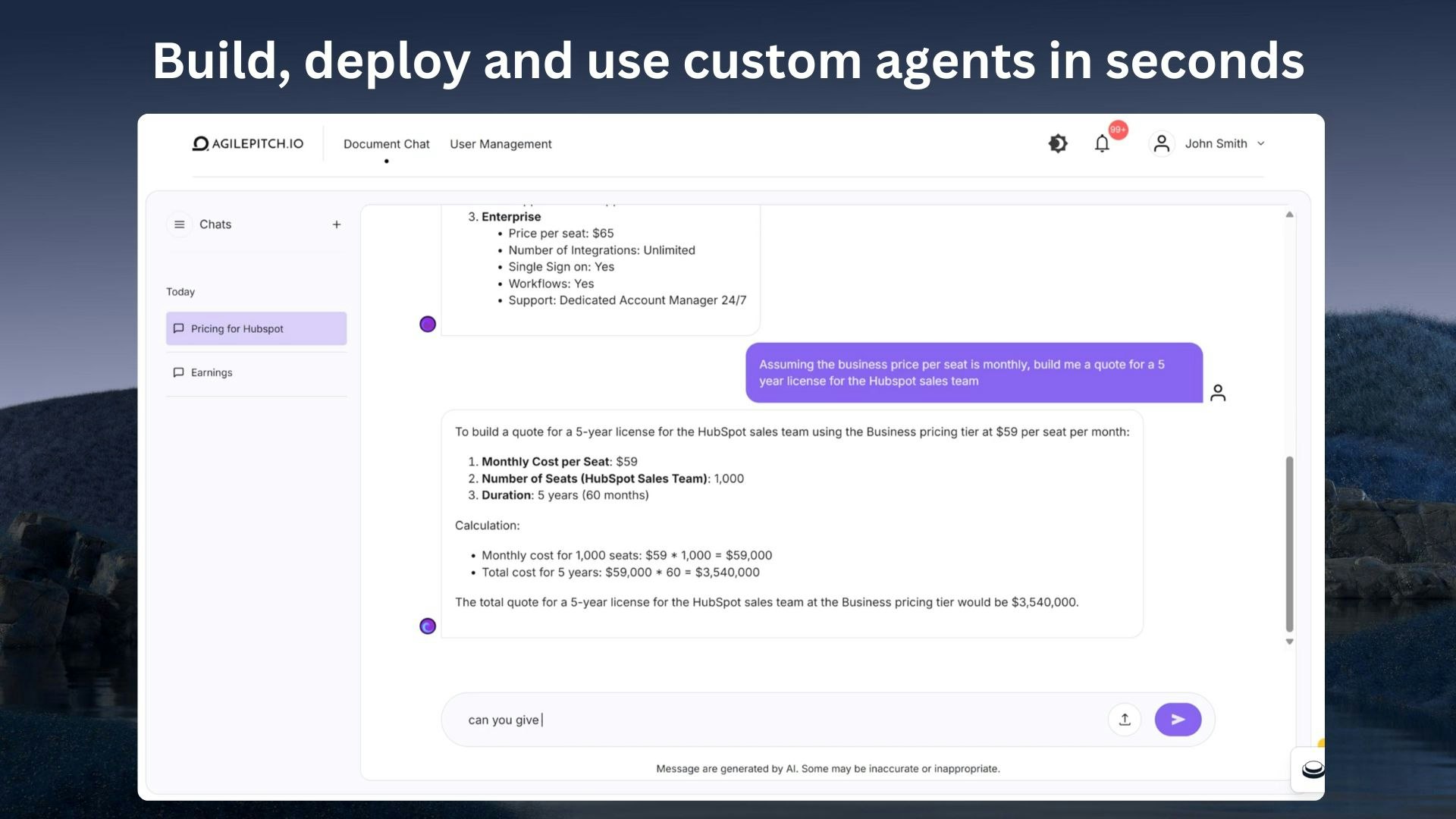Send the message with arrow button
The image size is (1456, 819).
pyautogui.click(x=1178, y=720)
